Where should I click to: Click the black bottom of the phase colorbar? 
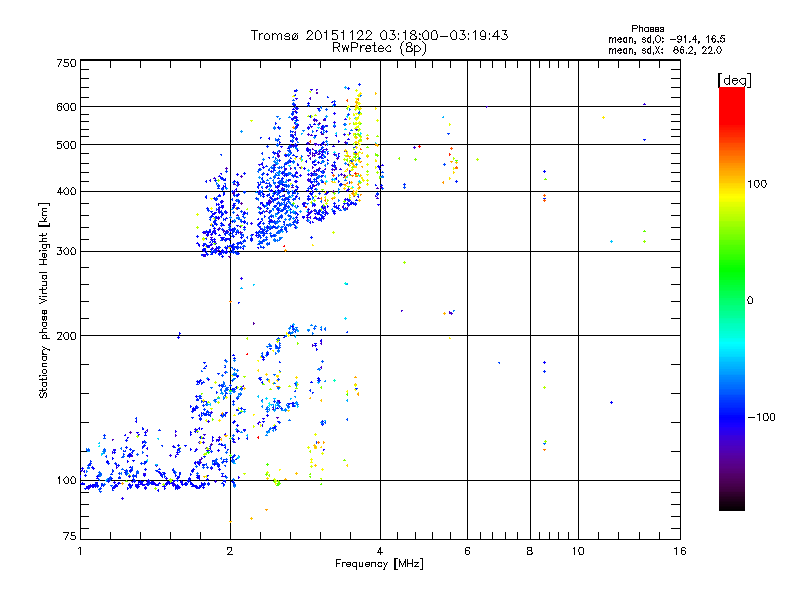[x=732, y=503]
